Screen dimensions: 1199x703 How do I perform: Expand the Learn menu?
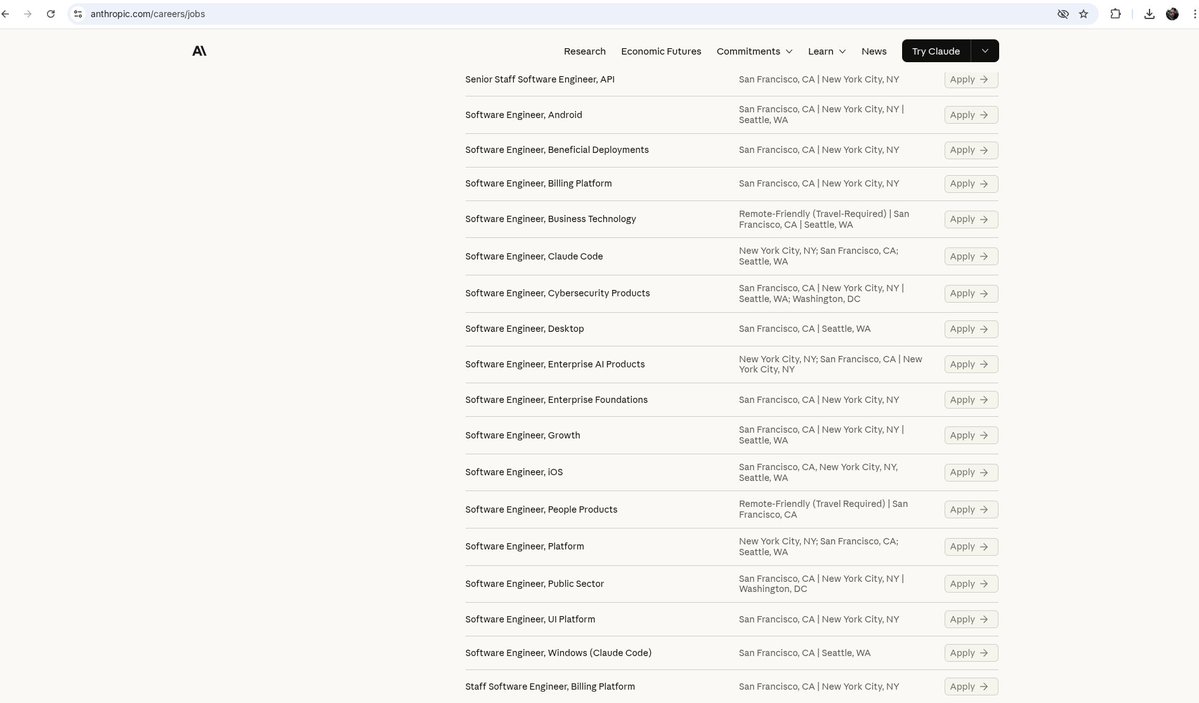pyautogui.click(x=827, y=51)
